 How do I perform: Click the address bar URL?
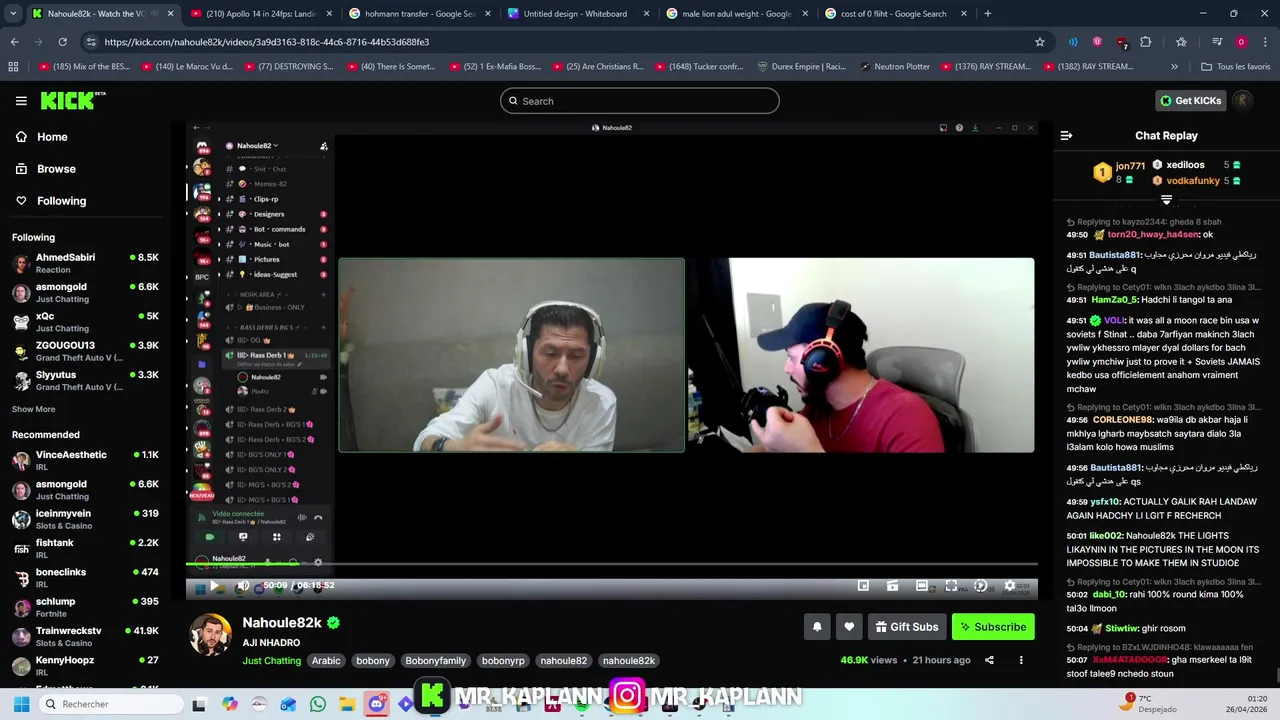266,42
